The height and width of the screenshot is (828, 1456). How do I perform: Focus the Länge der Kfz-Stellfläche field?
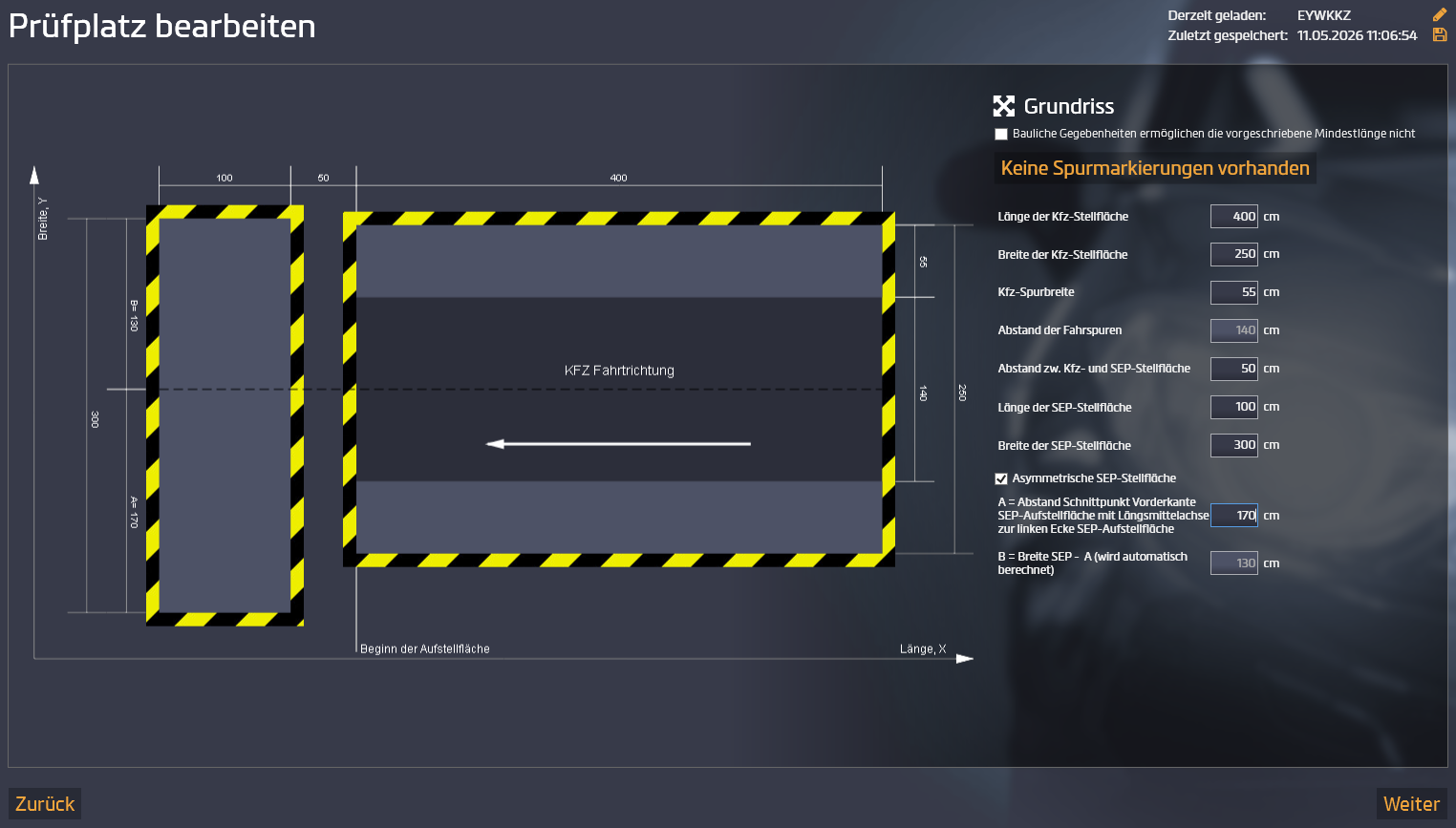(1234, 217)
